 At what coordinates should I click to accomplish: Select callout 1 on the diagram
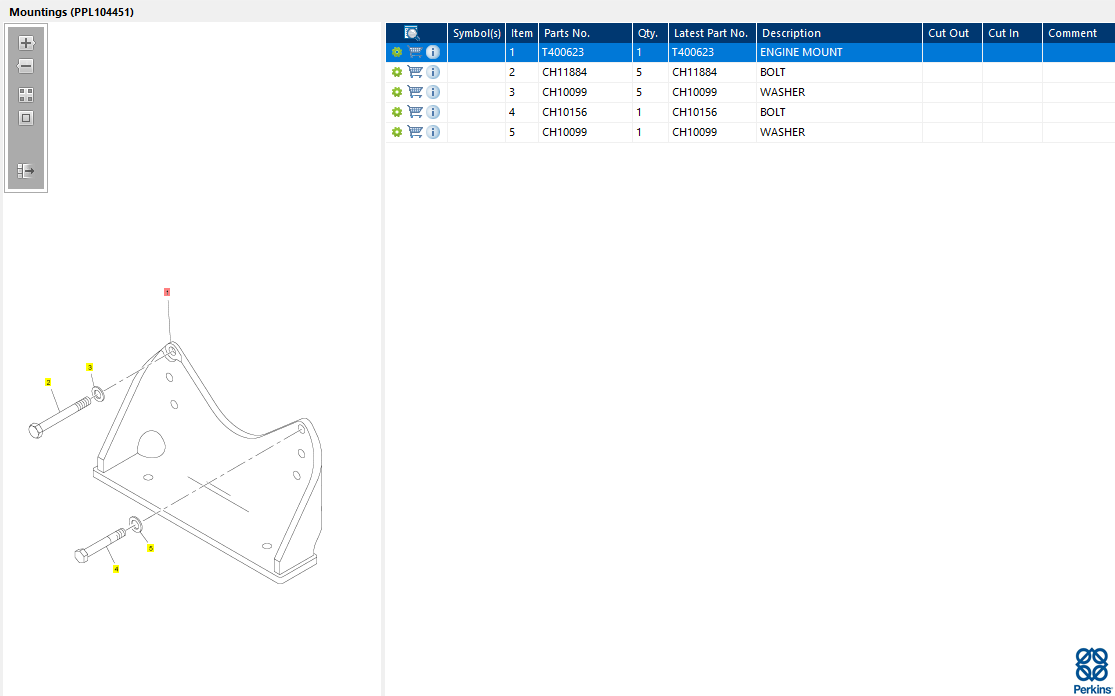(x=167, y=291)
